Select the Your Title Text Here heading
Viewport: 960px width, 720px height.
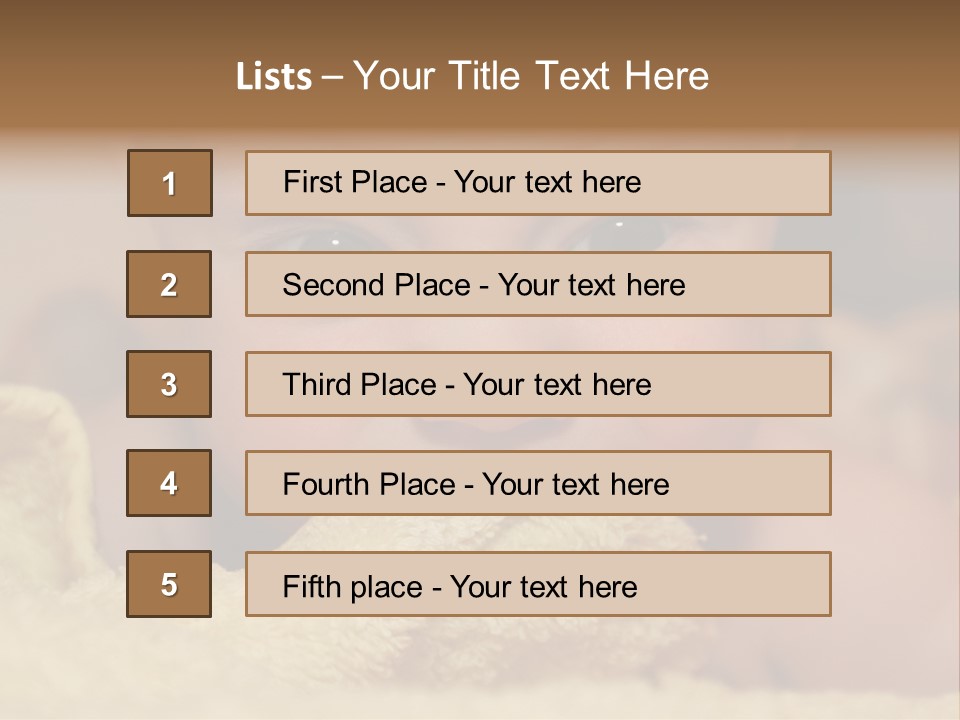[531, 76]
